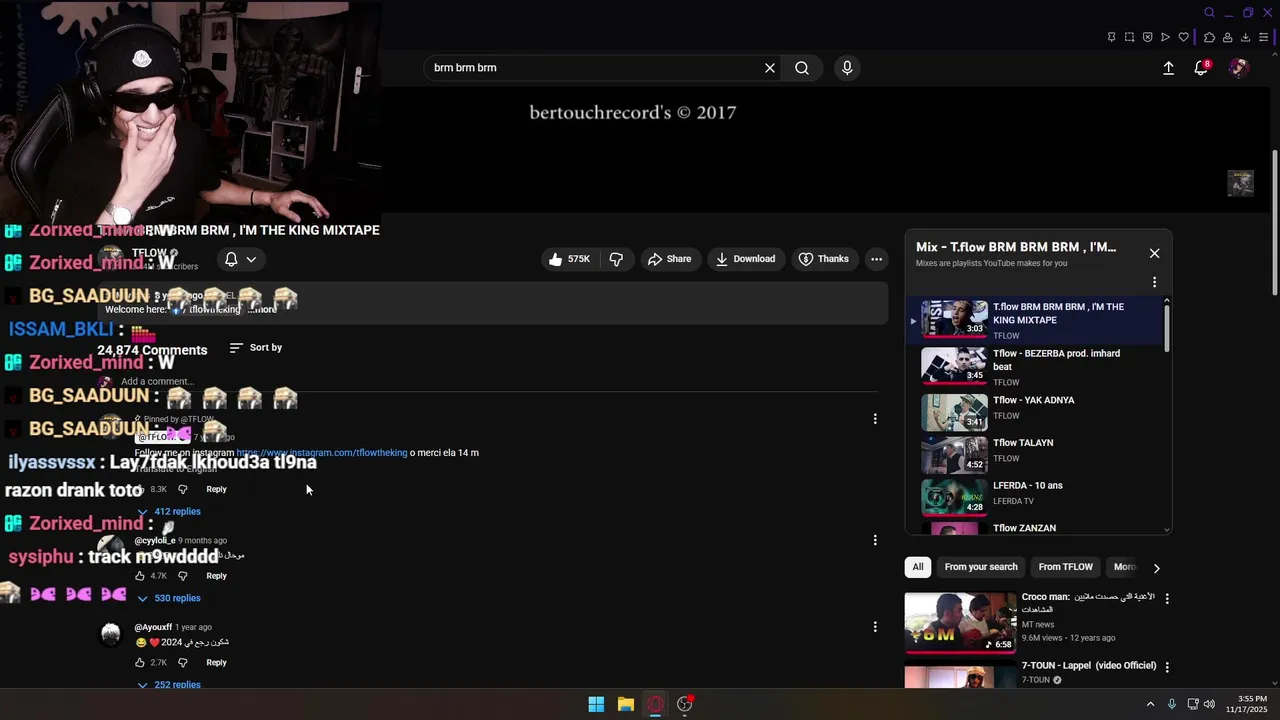Open YouTube notifications bell with badge 8

pos(1201,68)
